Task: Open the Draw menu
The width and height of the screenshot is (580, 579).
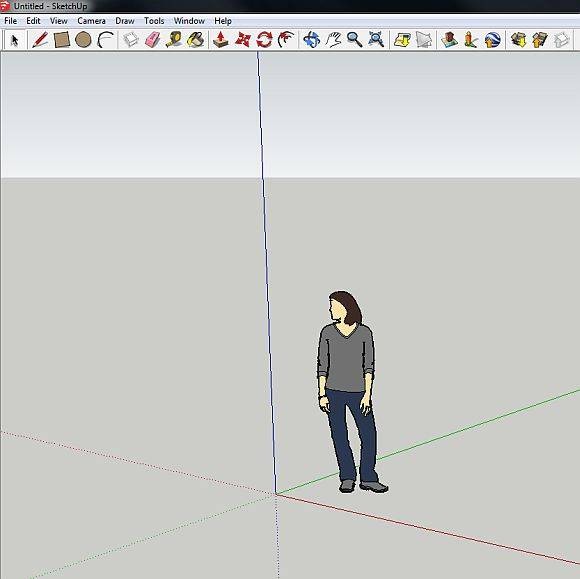Action: click(x=125, y=21)
